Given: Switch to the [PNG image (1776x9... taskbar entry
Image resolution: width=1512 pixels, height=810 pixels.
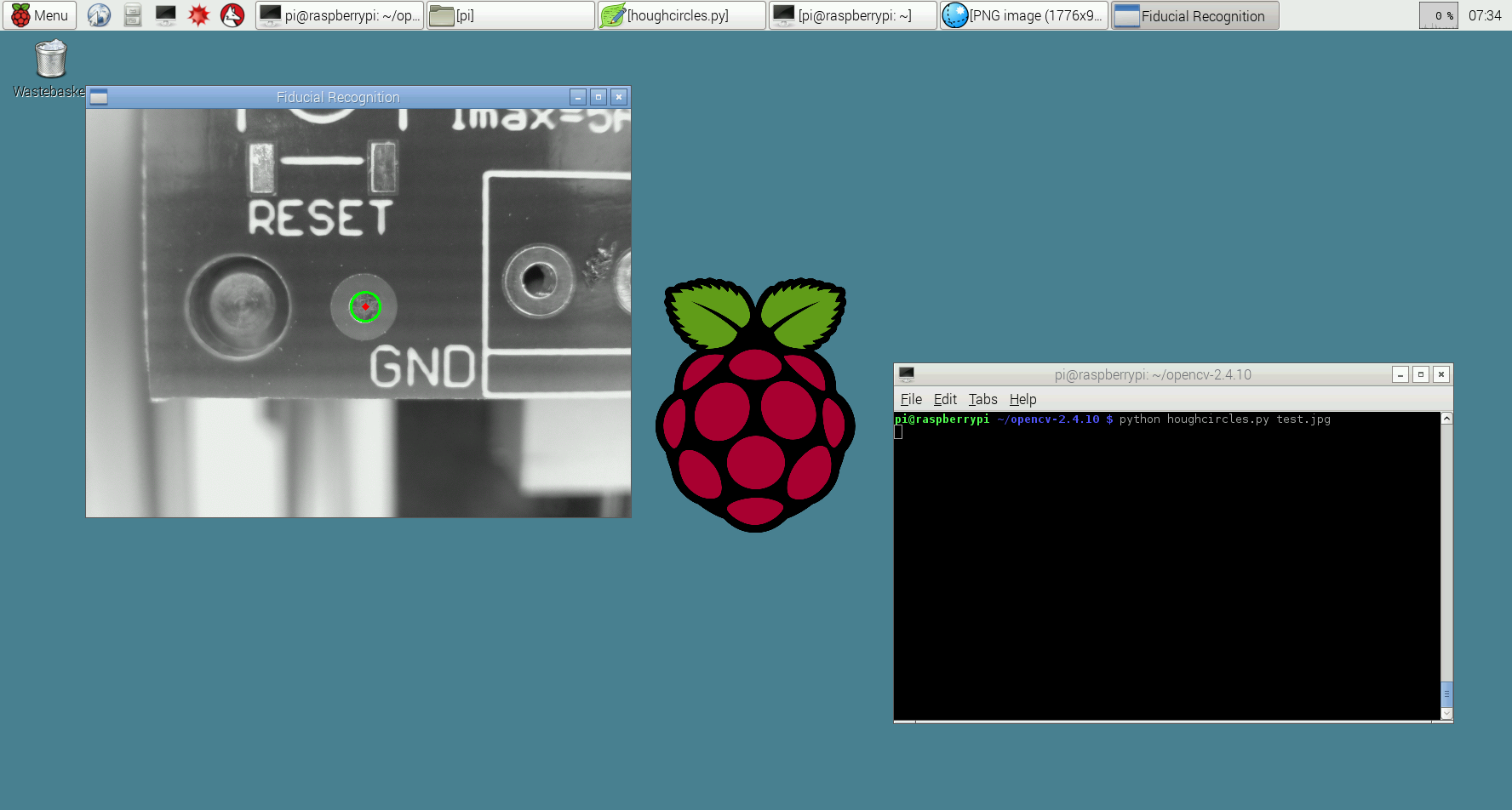Looking at the screenshot, I should point(1024,15).
